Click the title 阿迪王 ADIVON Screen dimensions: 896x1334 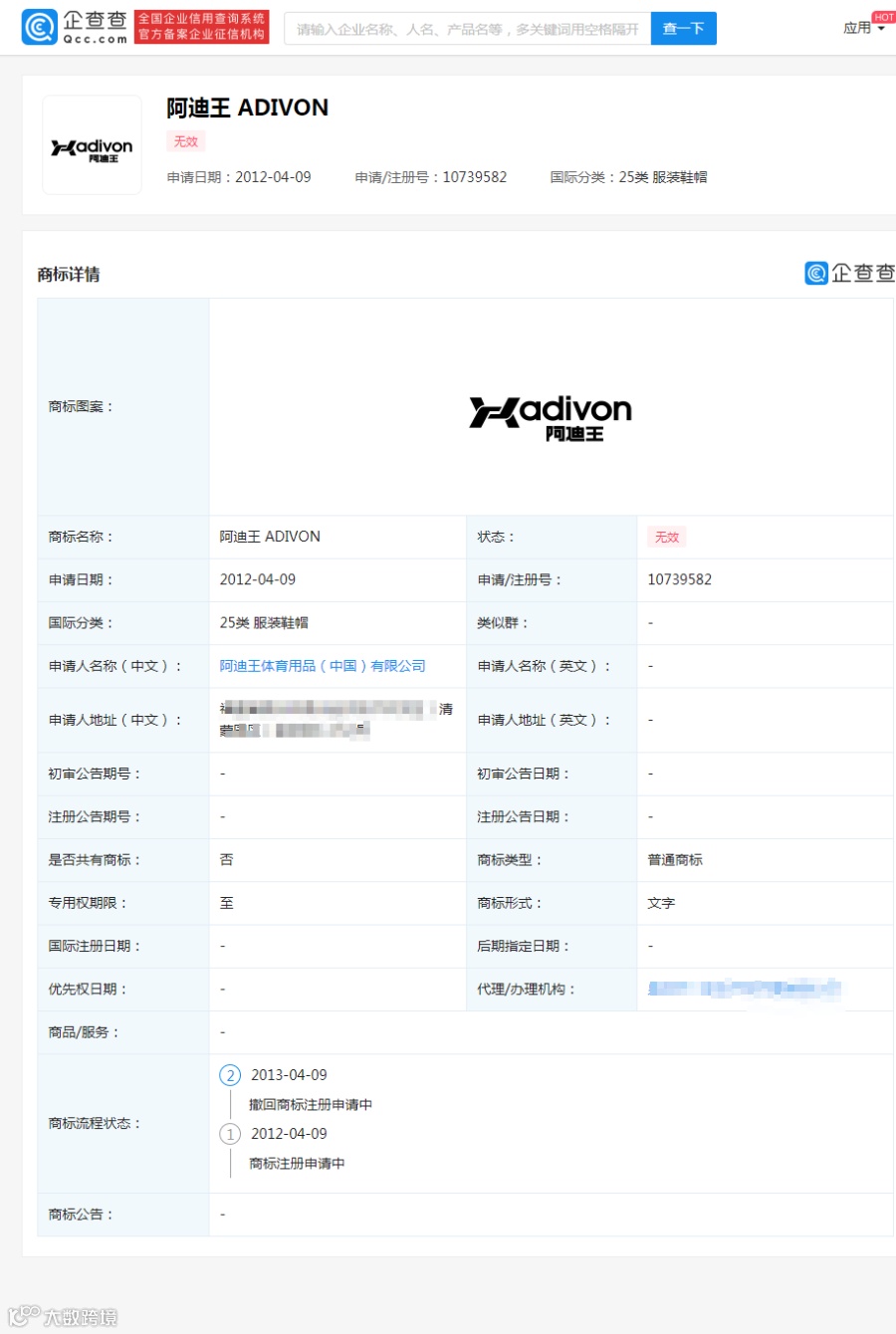[x=247, y=108]
